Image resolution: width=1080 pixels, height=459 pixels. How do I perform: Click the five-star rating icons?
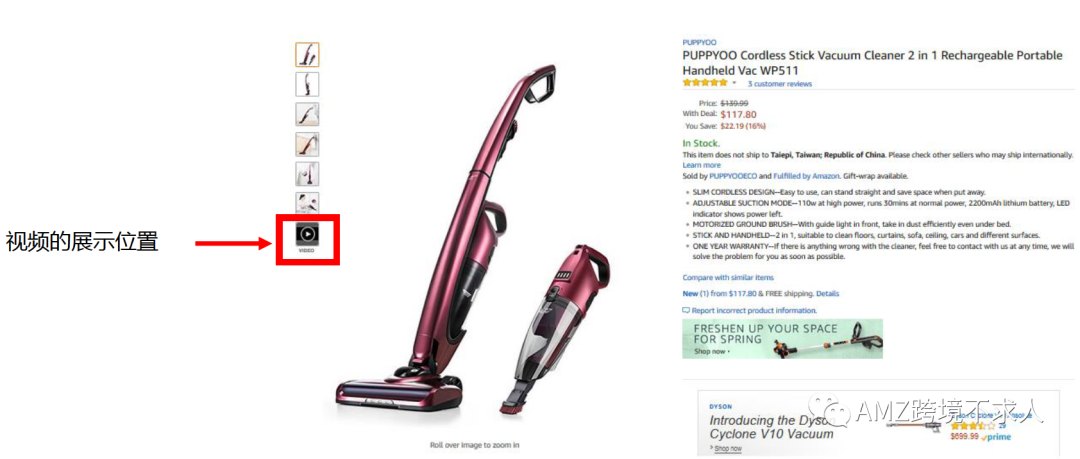pos(705,83)
